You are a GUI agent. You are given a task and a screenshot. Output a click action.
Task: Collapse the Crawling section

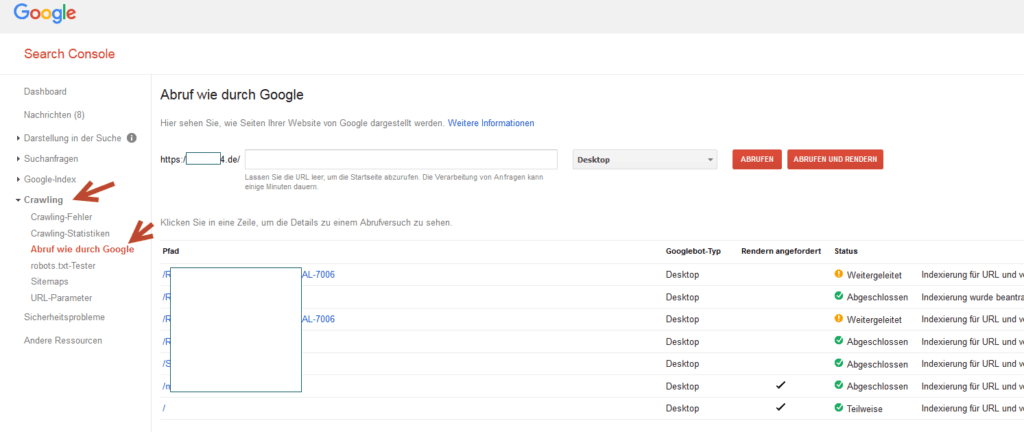(43, 200)
